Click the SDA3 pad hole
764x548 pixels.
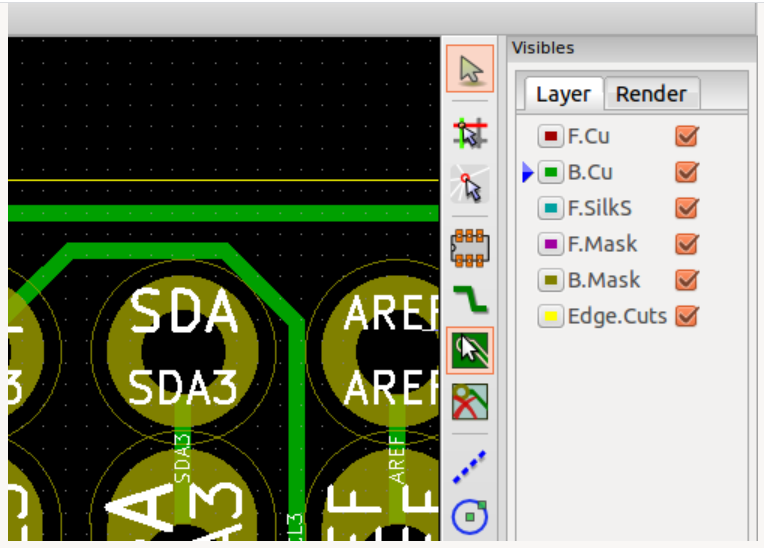(x=184, y=351)
